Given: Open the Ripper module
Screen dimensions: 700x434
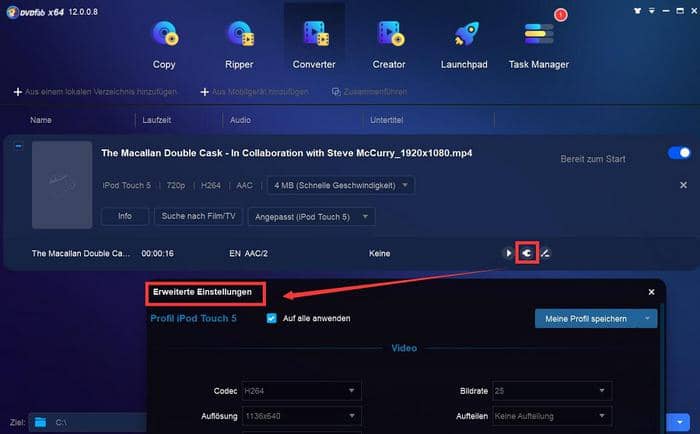Looking at the screenshot, I should [x=239, y=45].
